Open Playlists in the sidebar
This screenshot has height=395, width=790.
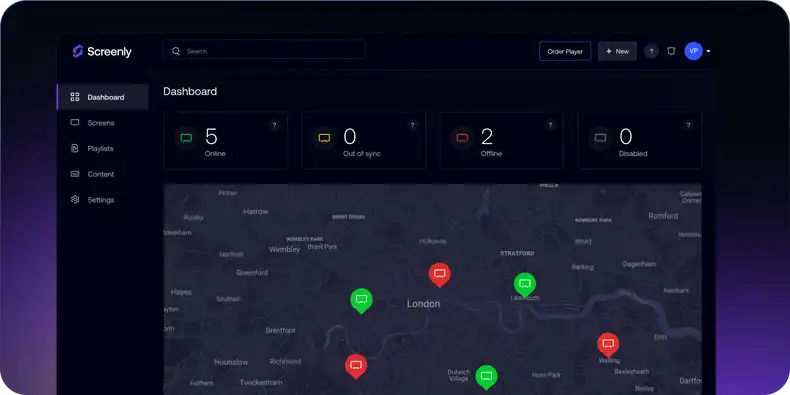[102, 149]
